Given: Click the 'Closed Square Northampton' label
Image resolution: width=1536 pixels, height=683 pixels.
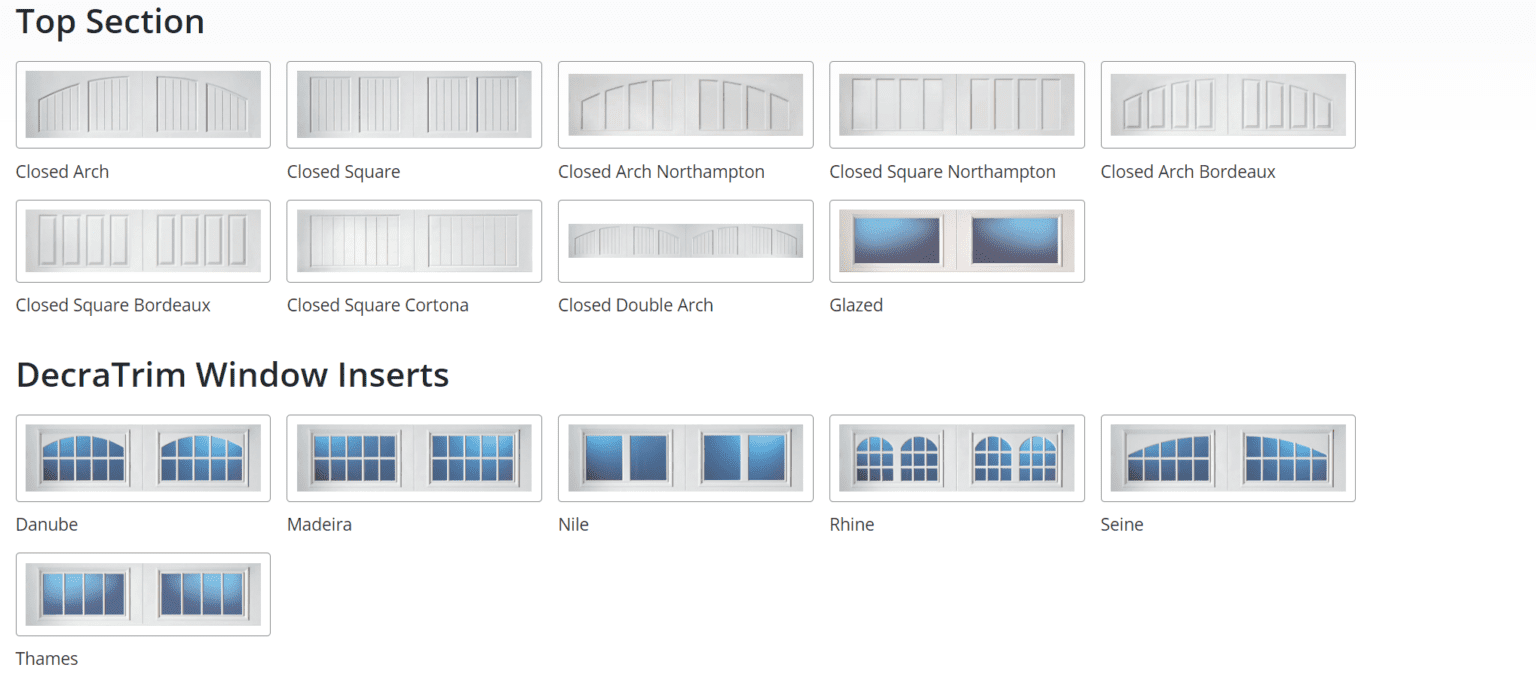Looking at the screenshot, I should 942,172.
